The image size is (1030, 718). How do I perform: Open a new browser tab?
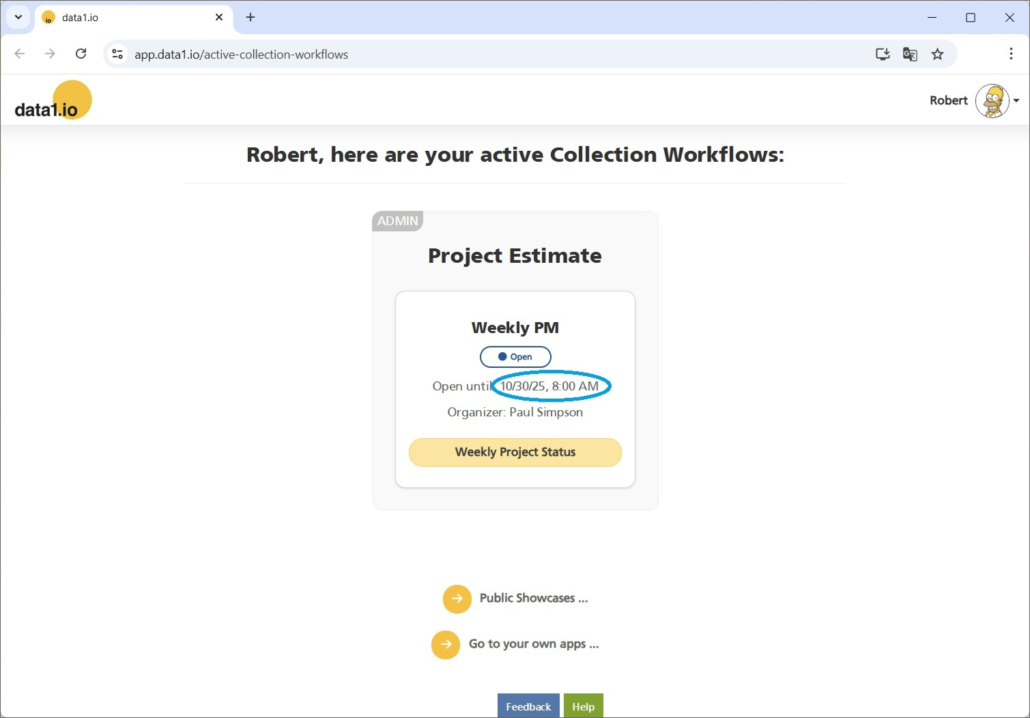coord(250,17)
